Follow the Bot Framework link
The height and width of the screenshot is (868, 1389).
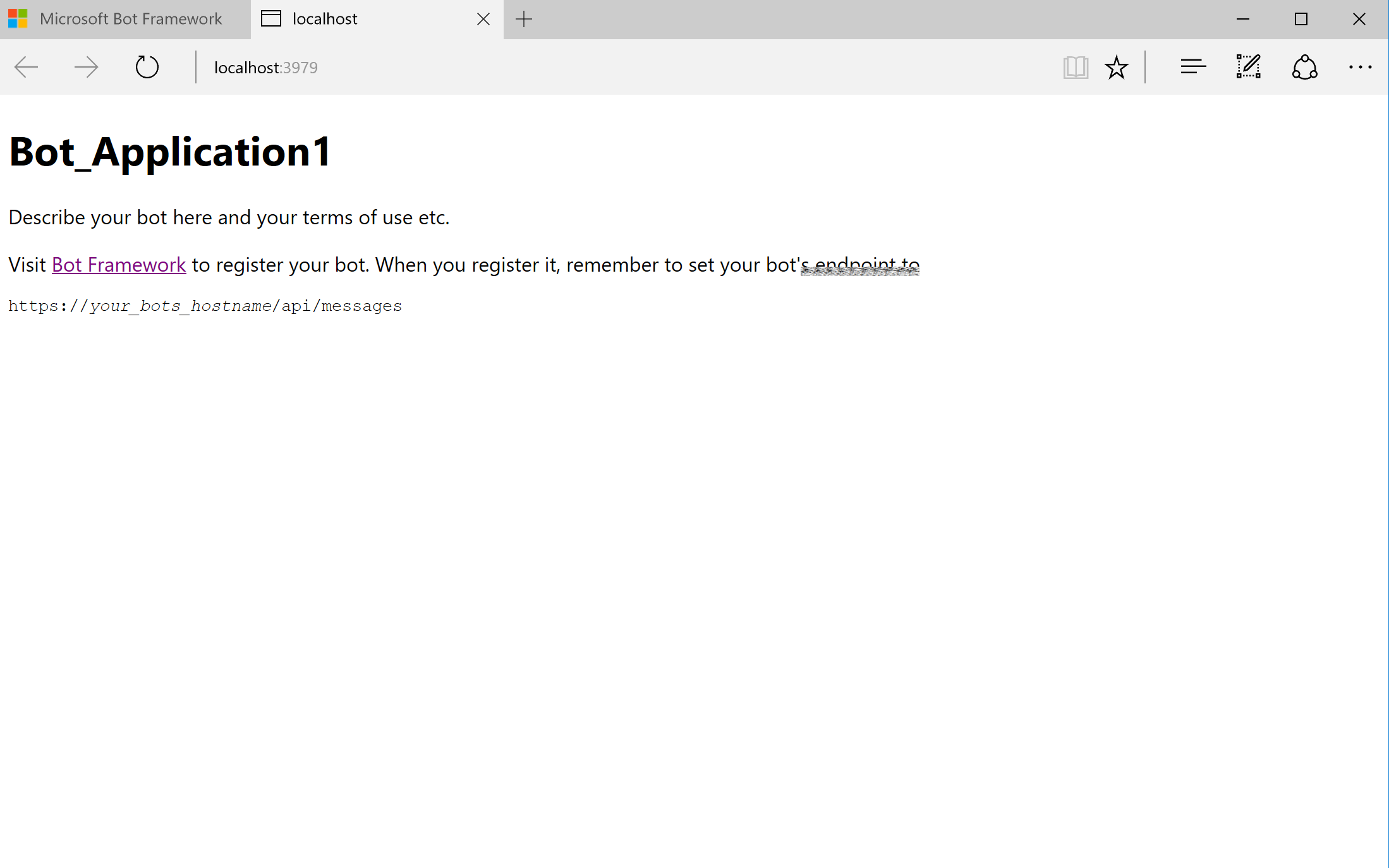(x=119, y=265)
